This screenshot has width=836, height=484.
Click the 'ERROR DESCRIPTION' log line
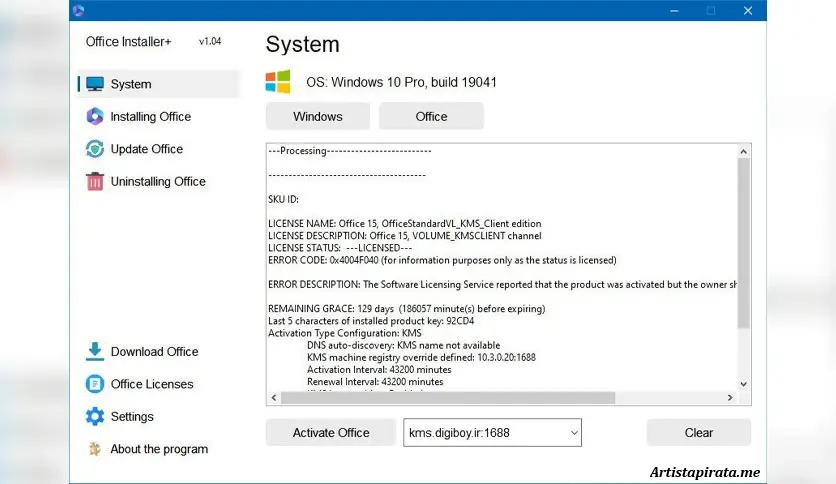(x=502, y=285)
